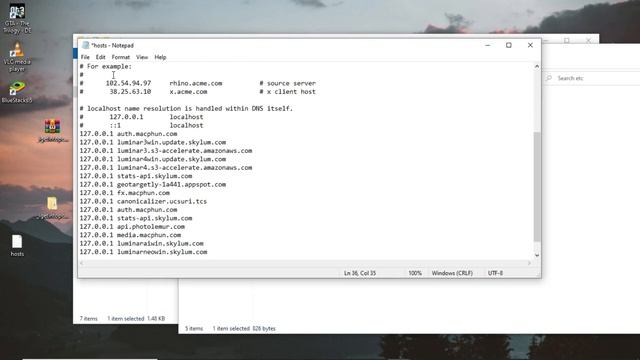
Task: Click the Search field in Explorer window
Action: (592, 78)
